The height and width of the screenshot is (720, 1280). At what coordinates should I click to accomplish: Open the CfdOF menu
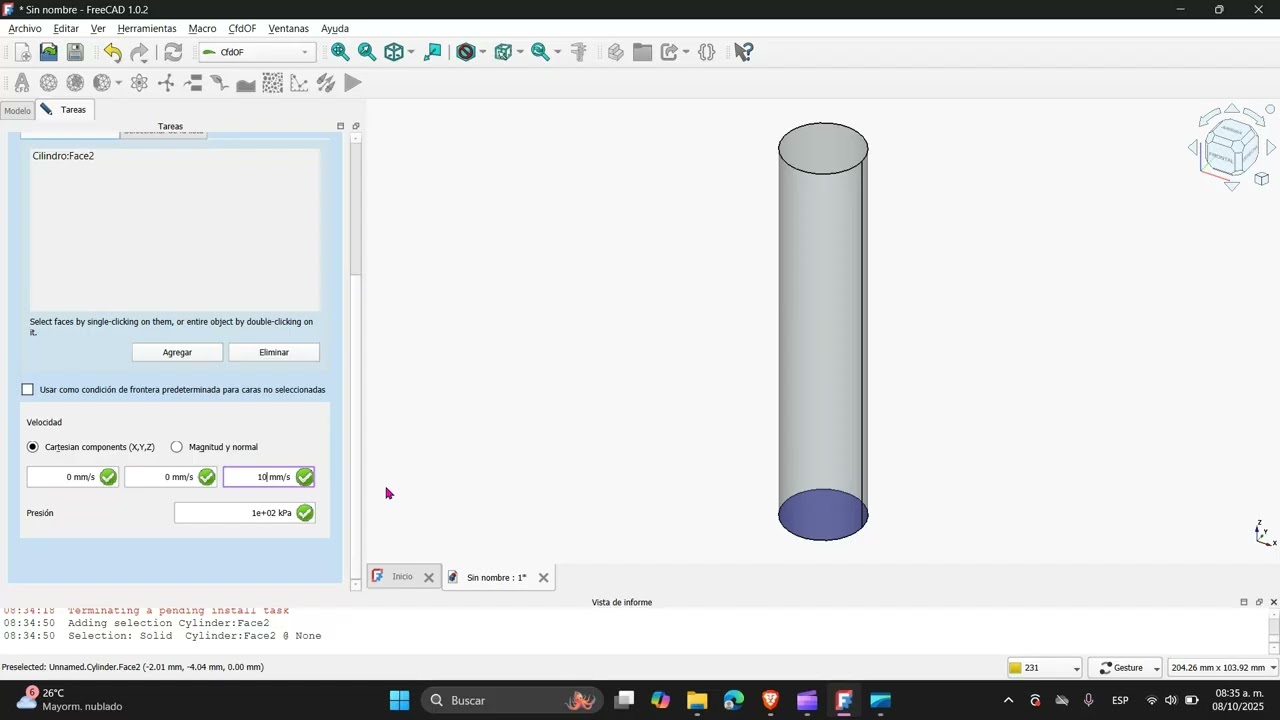click(x=242, y=29)
